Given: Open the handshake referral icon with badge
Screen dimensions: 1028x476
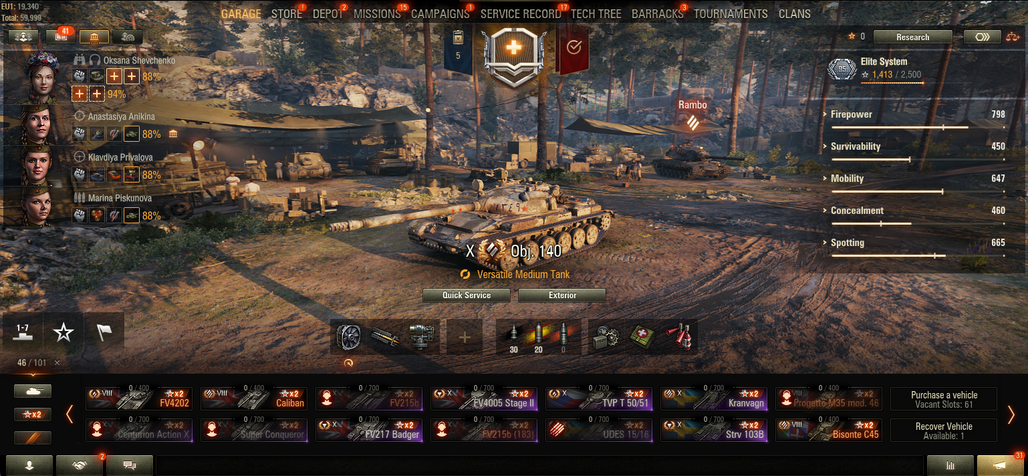Looking at the screenshot, I should (79, 465).
